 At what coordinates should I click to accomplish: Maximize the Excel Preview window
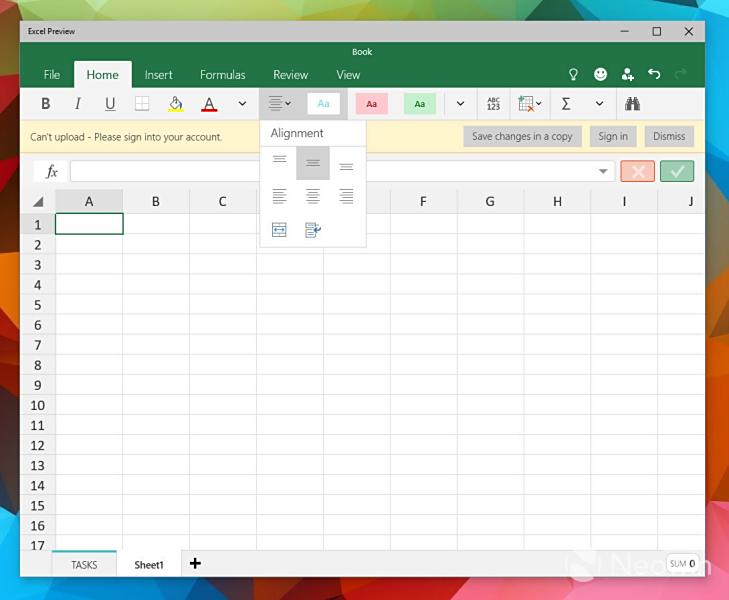click(x=656, y=32)
